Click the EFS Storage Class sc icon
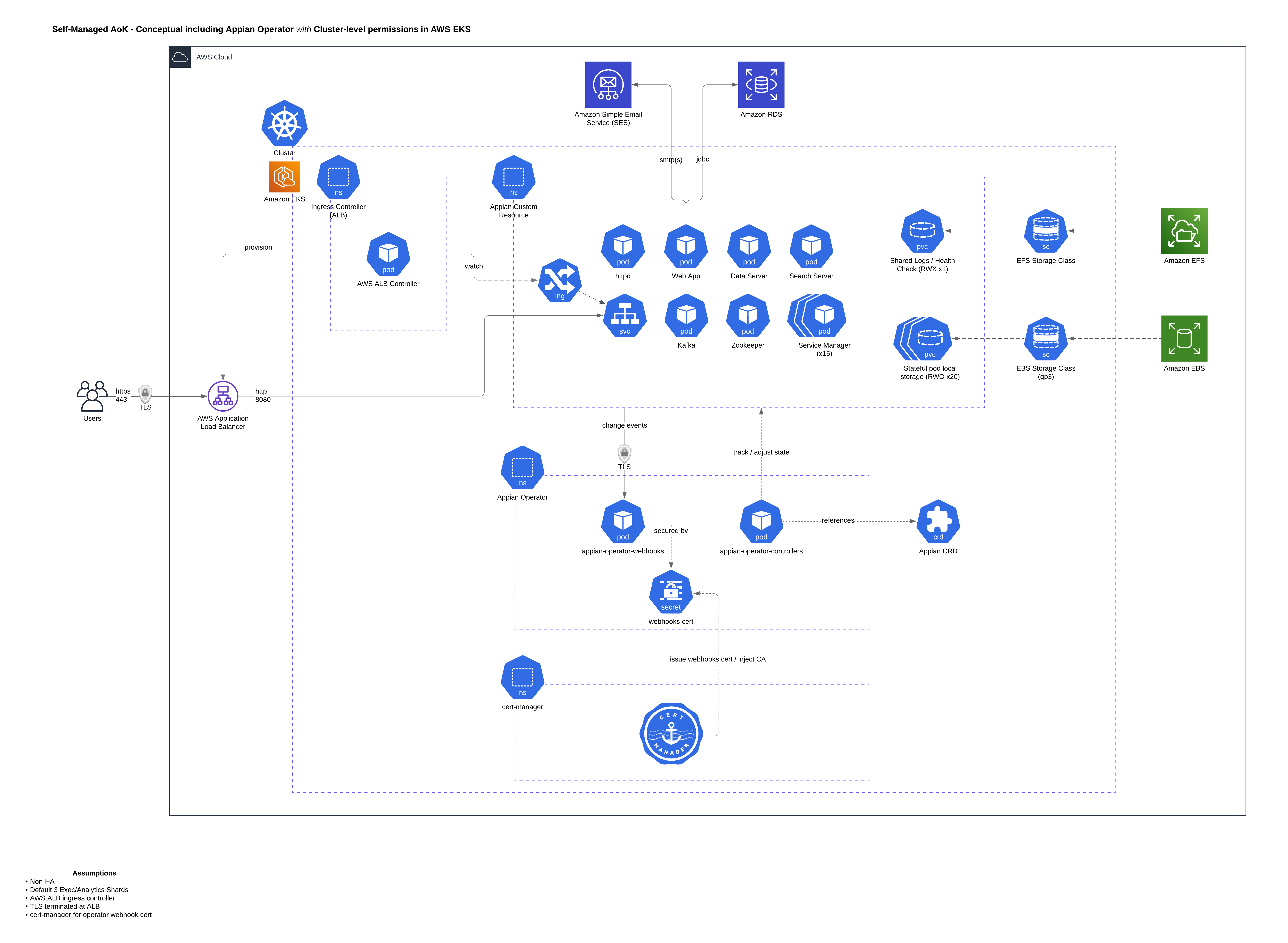The width and height of the screenshot is (1288, 943). [x=1045, y=231]
